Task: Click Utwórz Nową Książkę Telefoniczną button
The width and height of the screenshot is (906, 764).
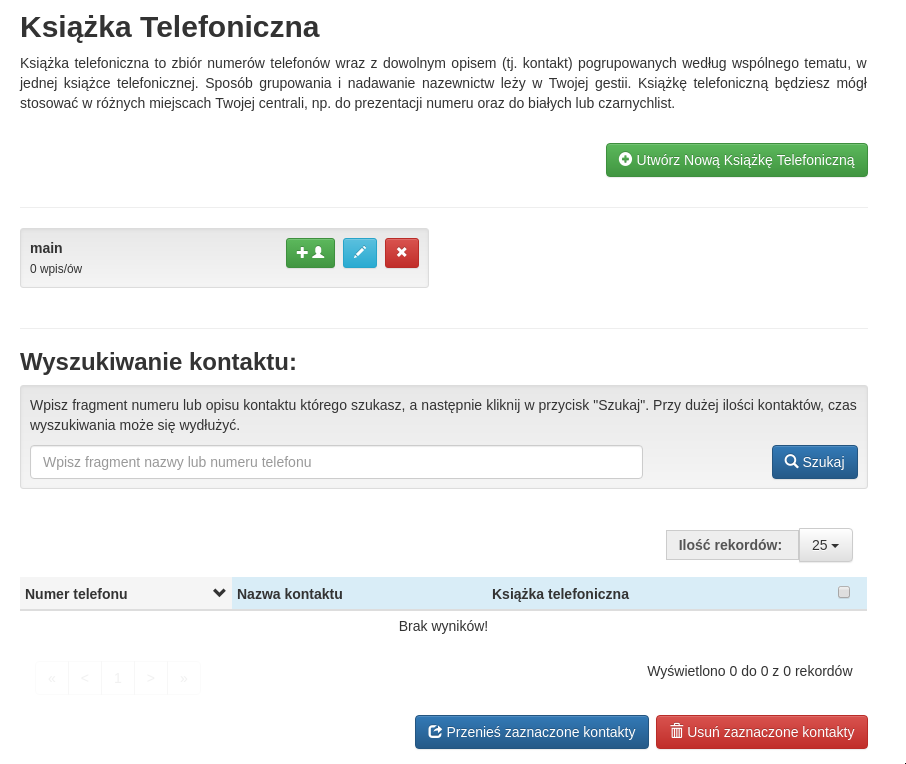Action: click(x=736, y=160)
